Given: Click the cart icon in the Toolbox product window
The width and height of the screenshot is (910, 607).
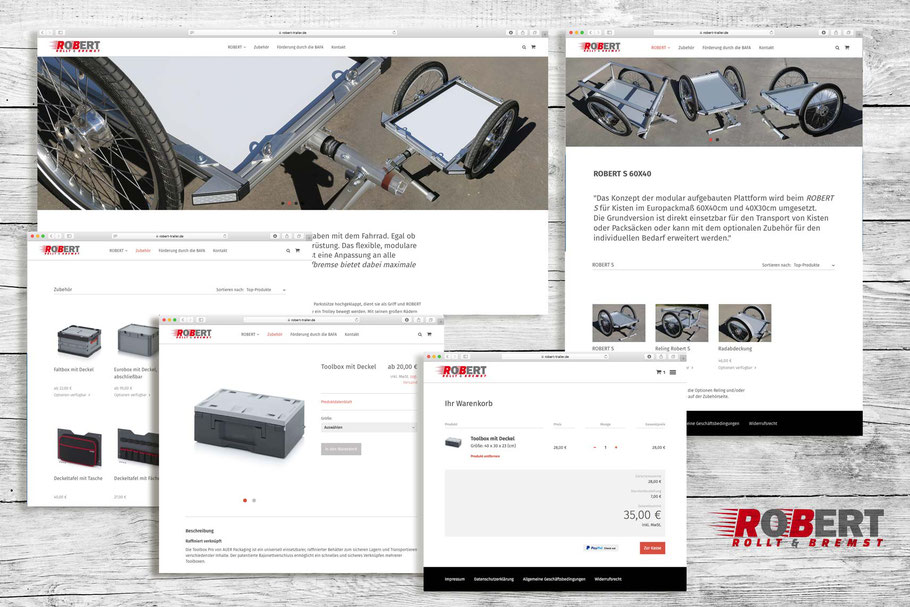Looking at the screenshot, I should 429,334.
